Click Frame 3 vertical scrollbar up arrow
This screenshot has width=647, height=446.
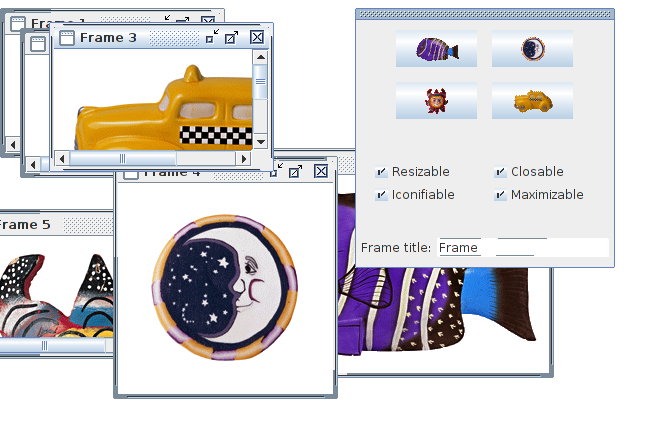point(261,58)
